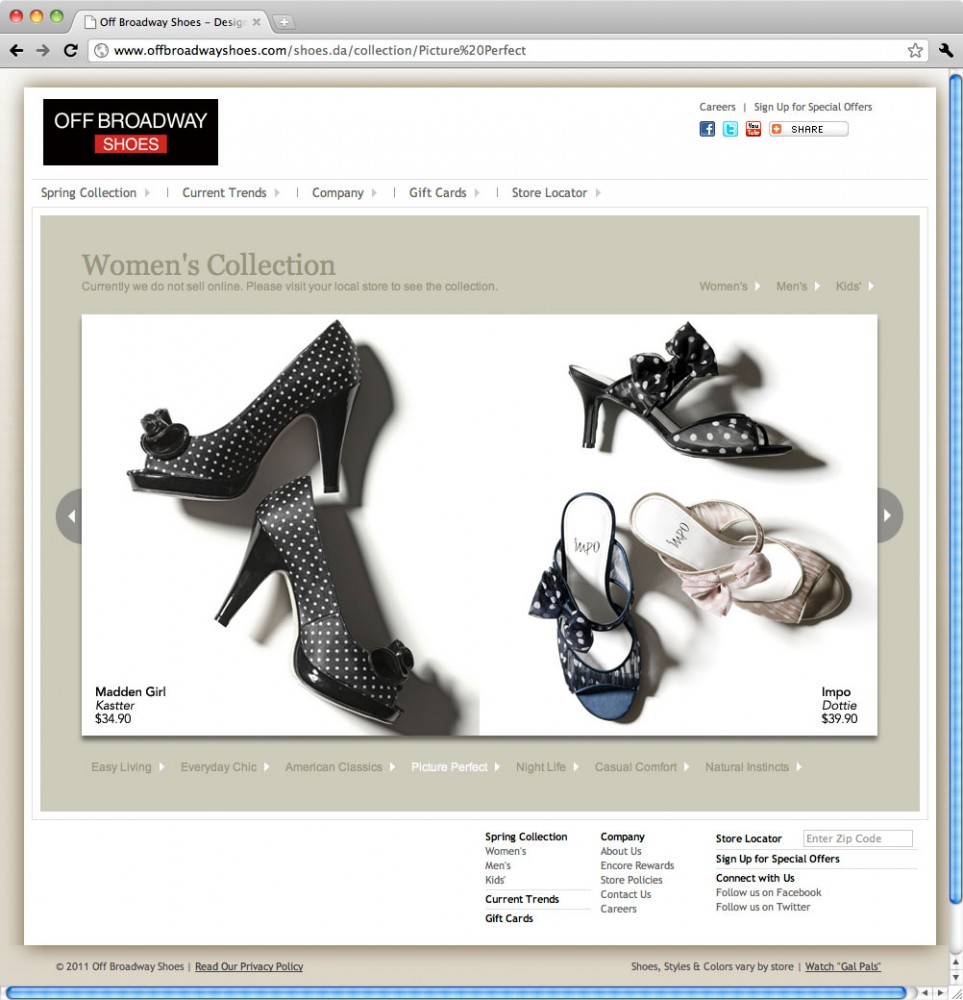
Task: Open footer Men's link
Action: [498, 866]
